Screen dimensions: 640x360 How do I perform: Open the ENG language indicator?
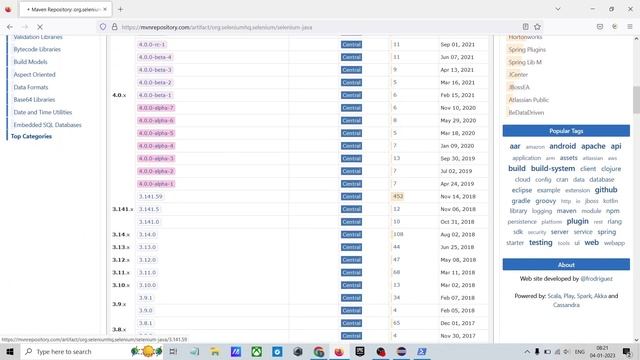[579, 352]
